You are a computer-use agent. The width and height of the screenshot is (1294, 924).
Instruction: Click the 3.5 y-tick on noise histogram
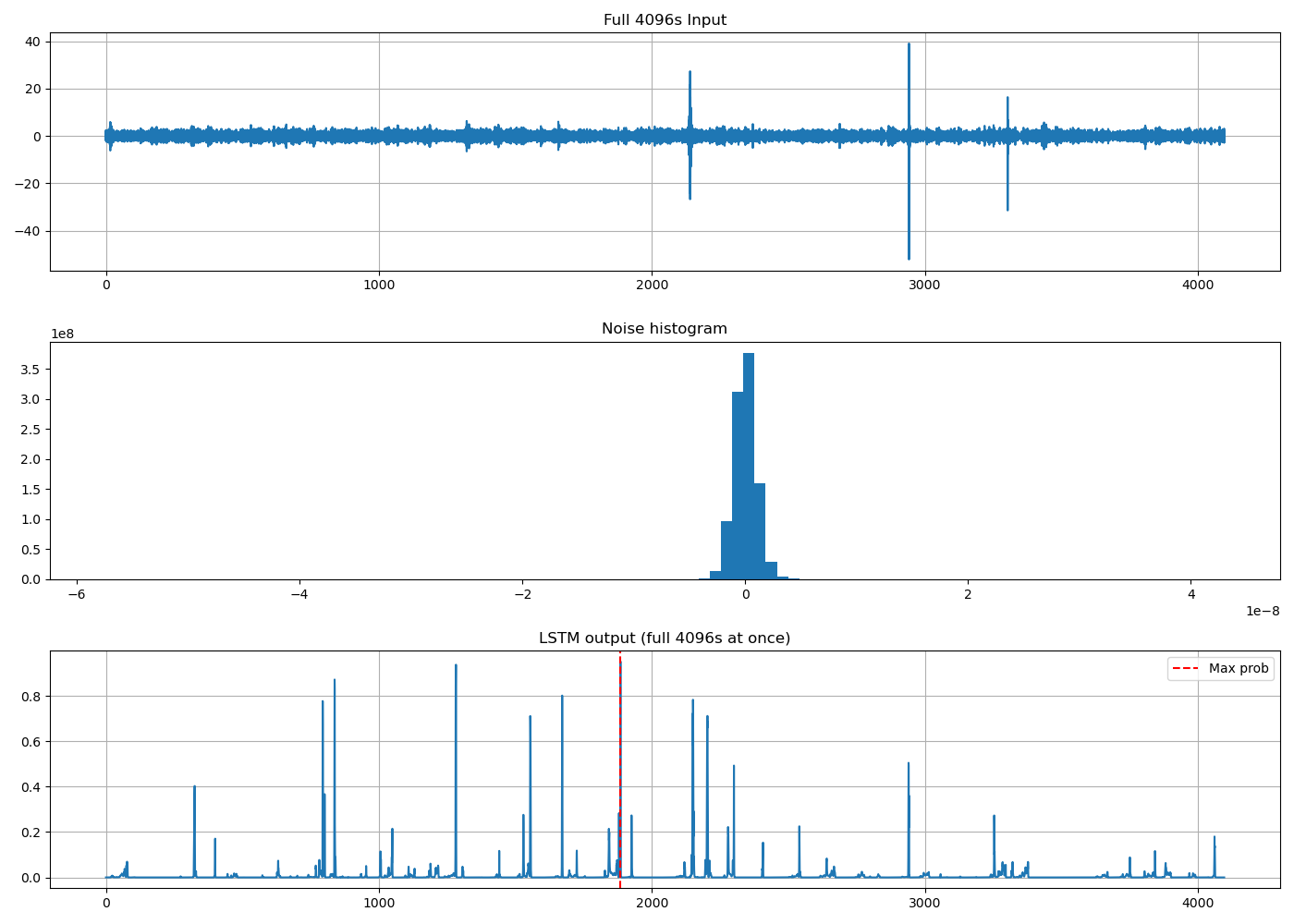tap(31, 370)
